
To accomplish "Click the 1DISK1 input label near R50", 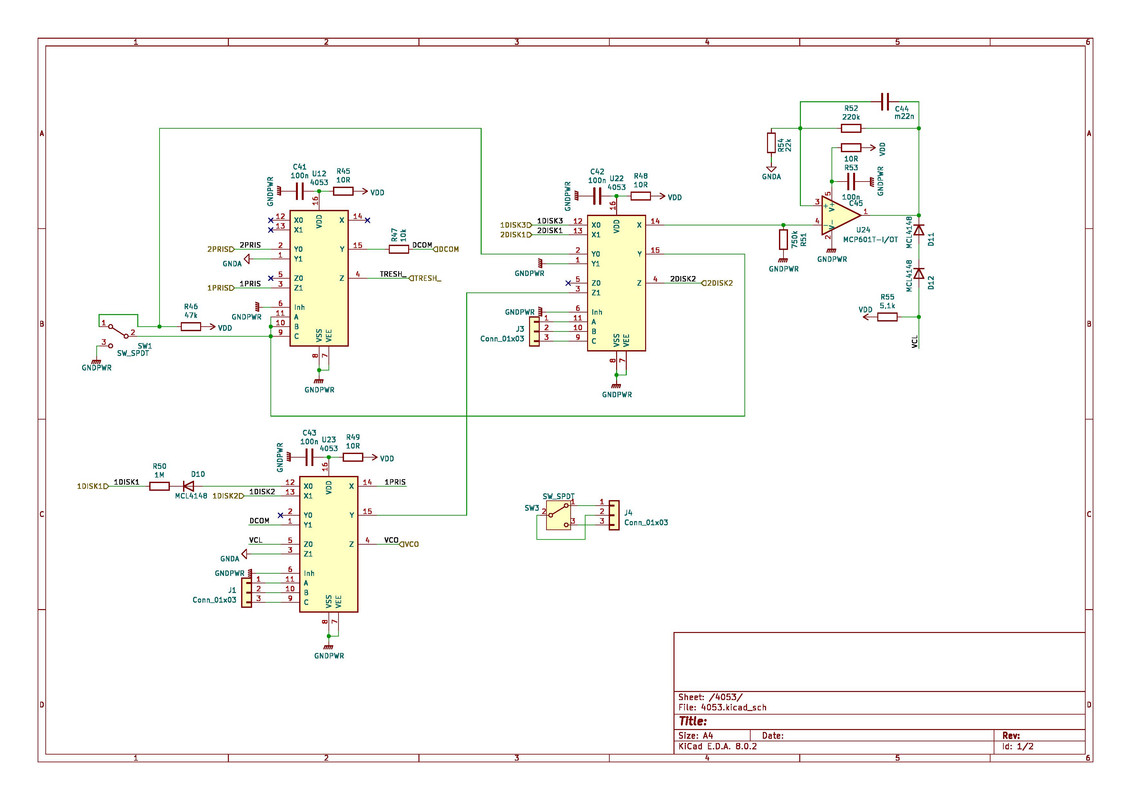I will click(92, 486).
